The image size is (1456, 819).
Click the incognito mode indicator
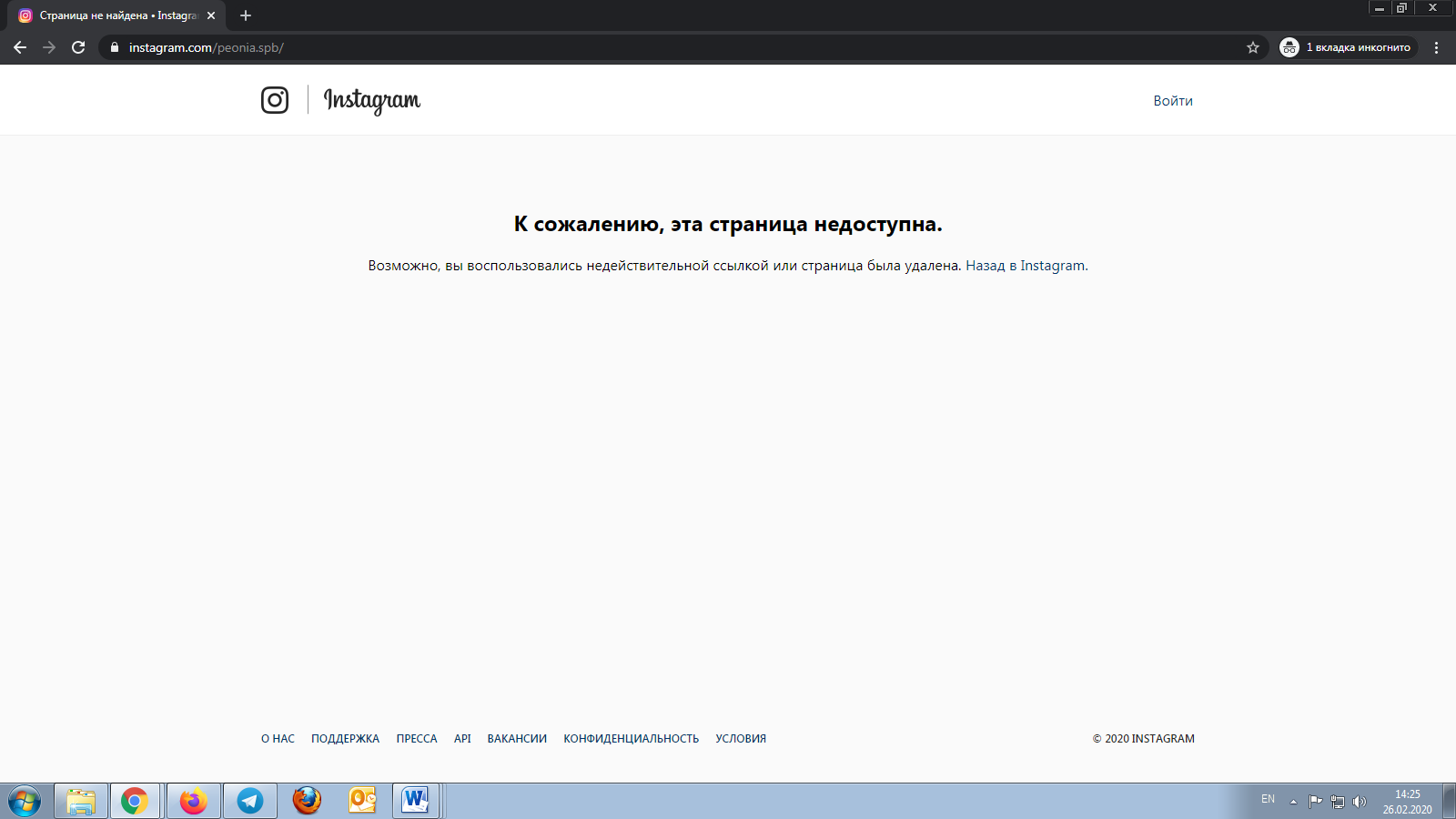coord(1348,47)
